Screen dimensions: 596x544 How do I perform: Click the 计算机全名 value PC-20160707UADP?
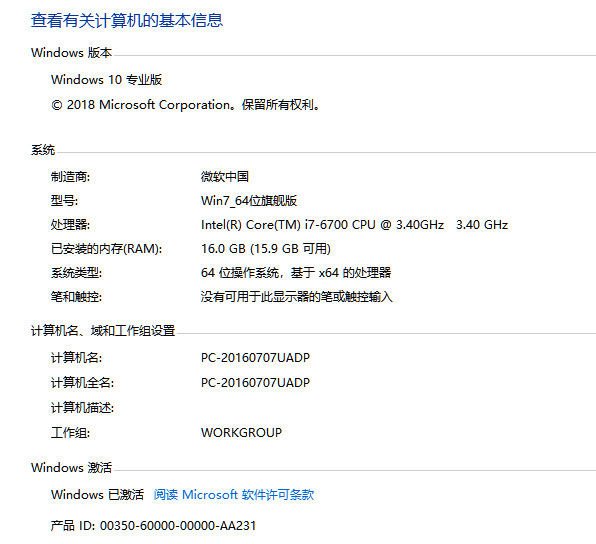255,382
